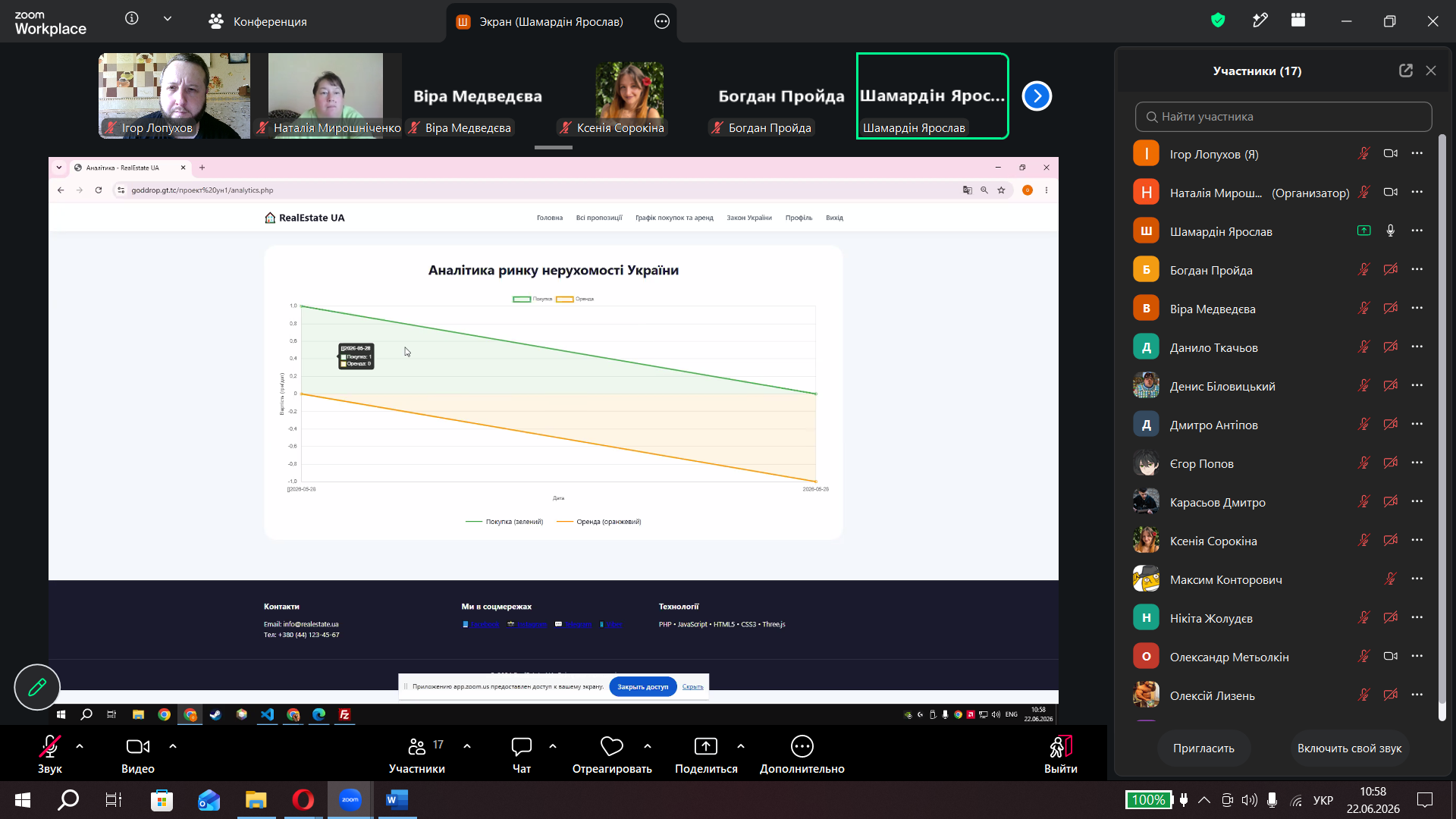The width and height of the screenshot is (1456, 819).
Task: Start video with Видео button
Action: 138,755
